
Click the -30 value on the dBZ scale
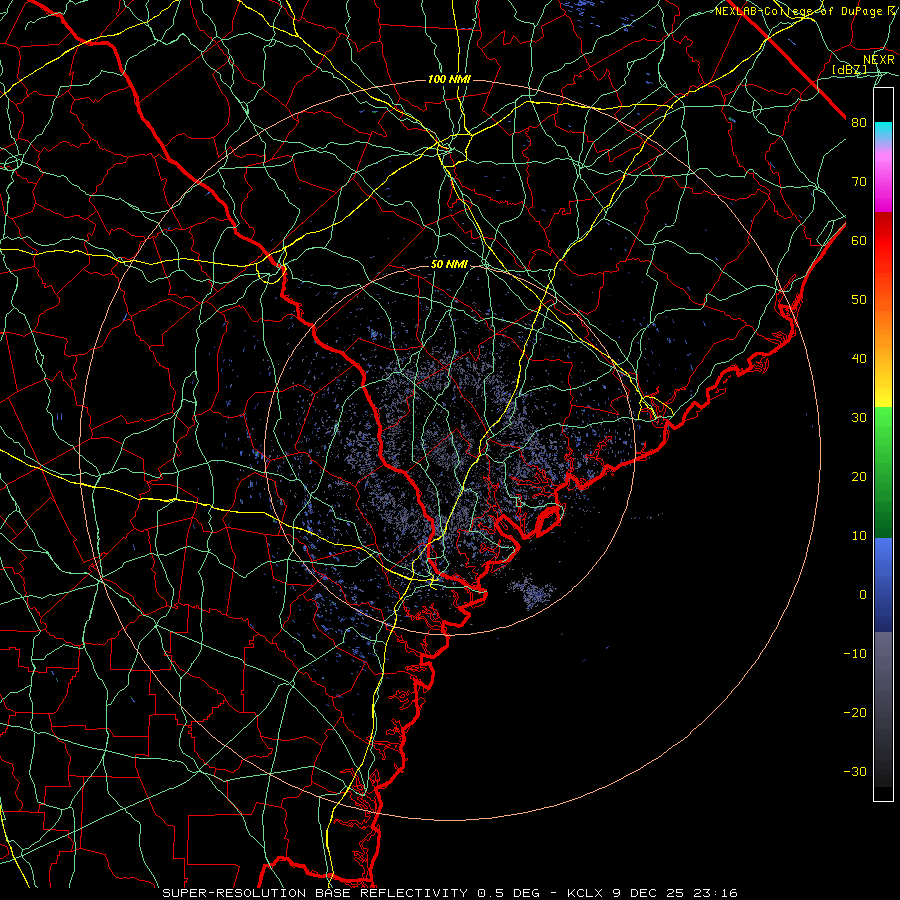coord(855,772)
